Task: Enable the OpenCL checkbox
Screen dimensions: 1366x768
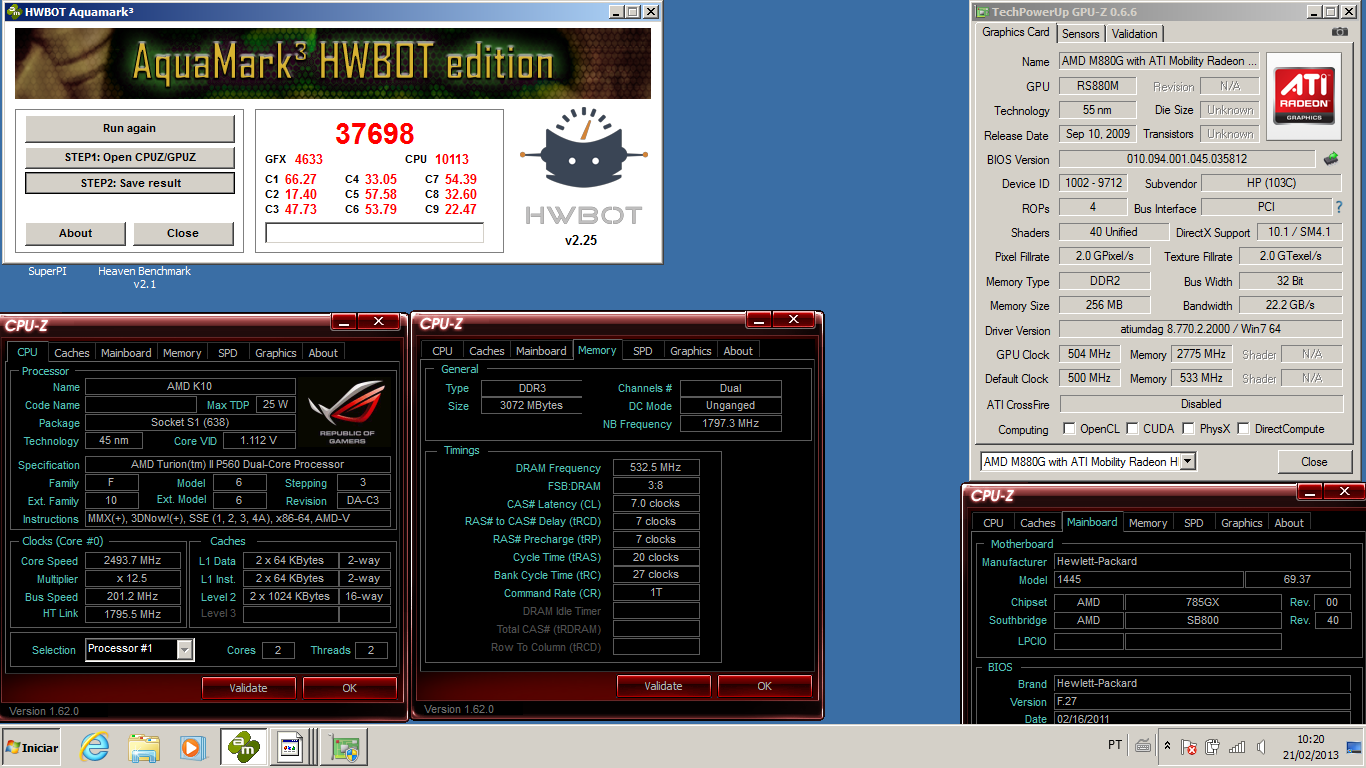Action: click(x=1070, y=428)
